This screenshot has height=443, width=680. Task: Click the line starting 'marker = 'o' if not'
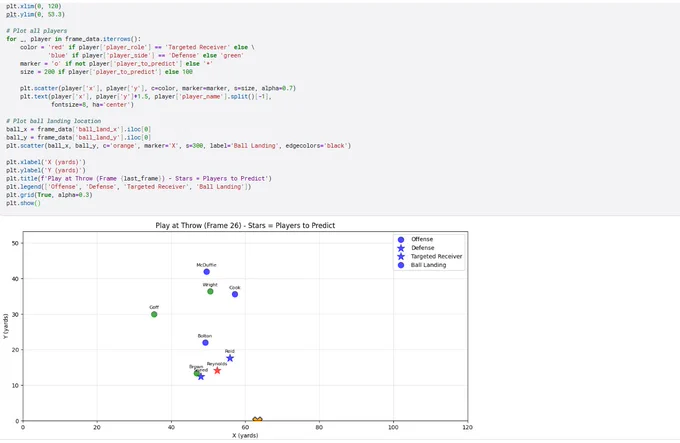[x=116, y=64]
